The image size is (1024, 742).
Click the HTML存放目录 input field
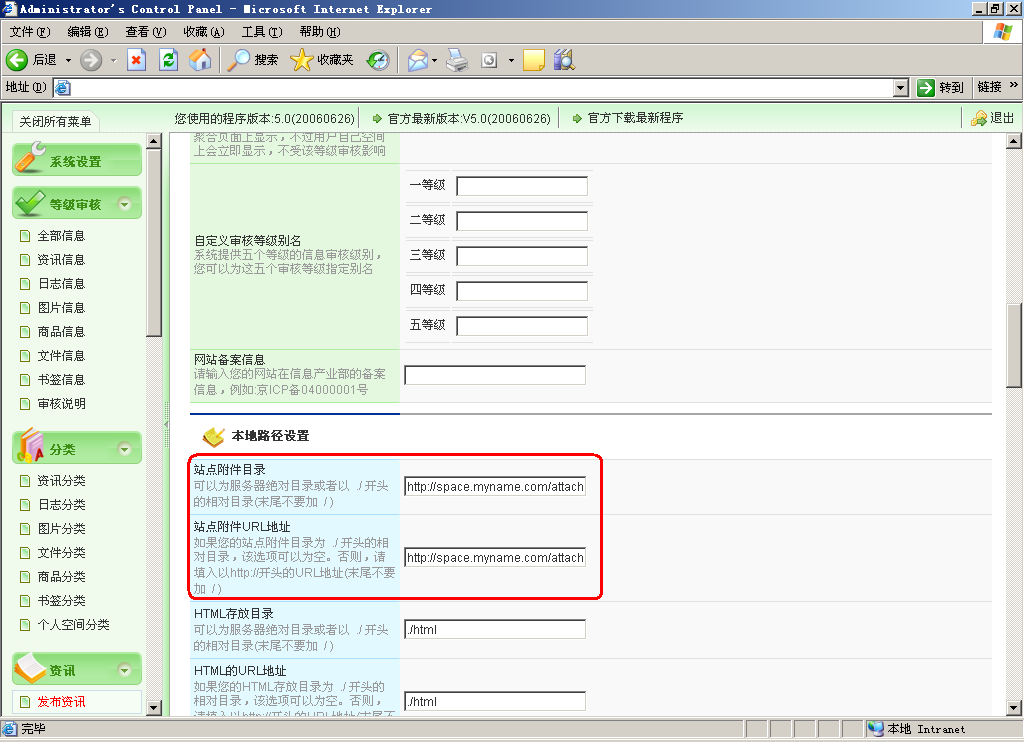[495, 630]
